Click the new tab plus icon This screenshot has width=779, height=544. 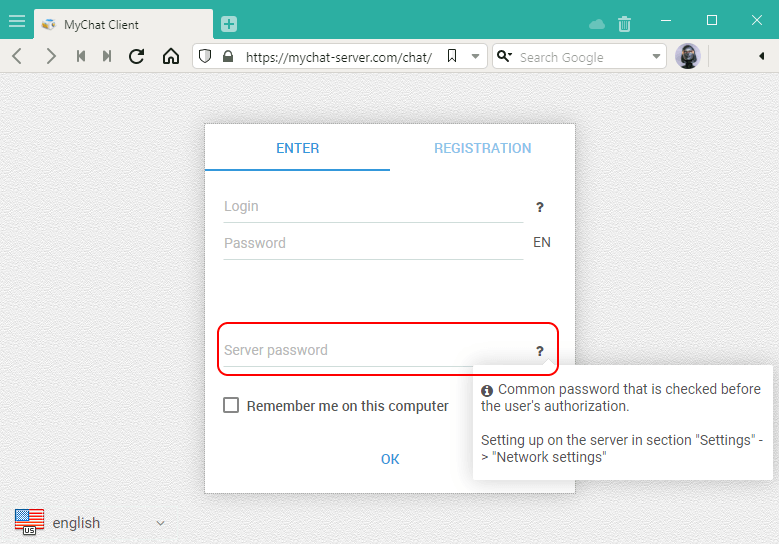[x=229, y=24]
